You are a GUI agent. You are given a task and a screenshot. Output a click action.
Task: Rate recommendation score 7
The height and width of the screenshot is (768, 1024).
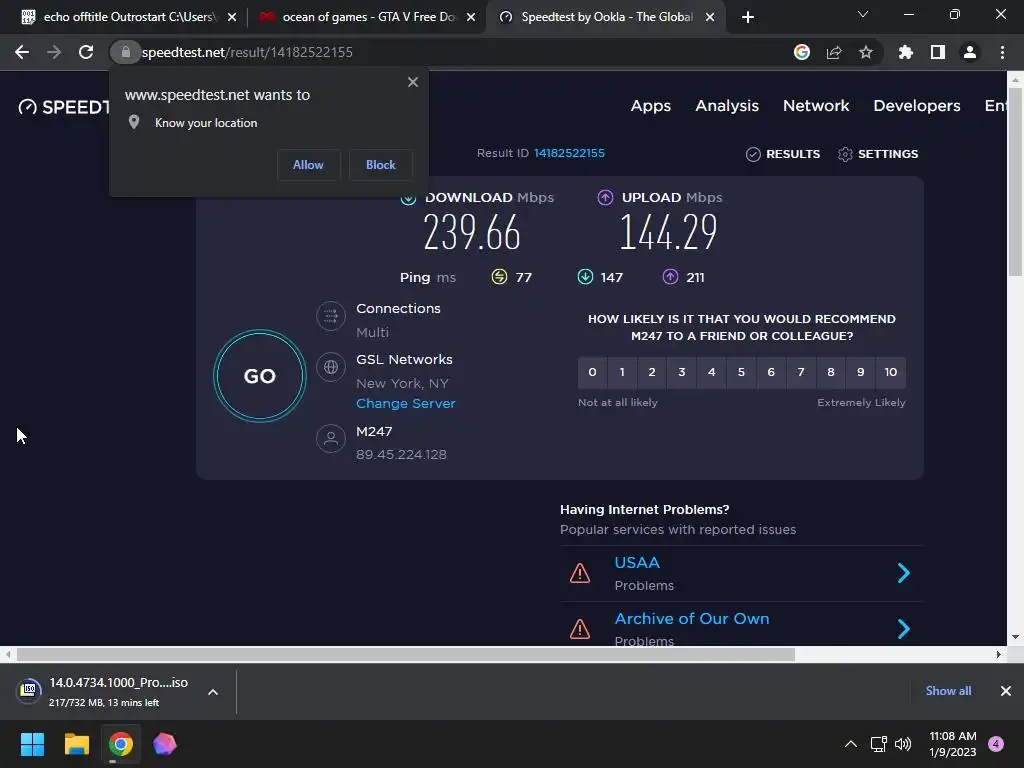[801, 372]
